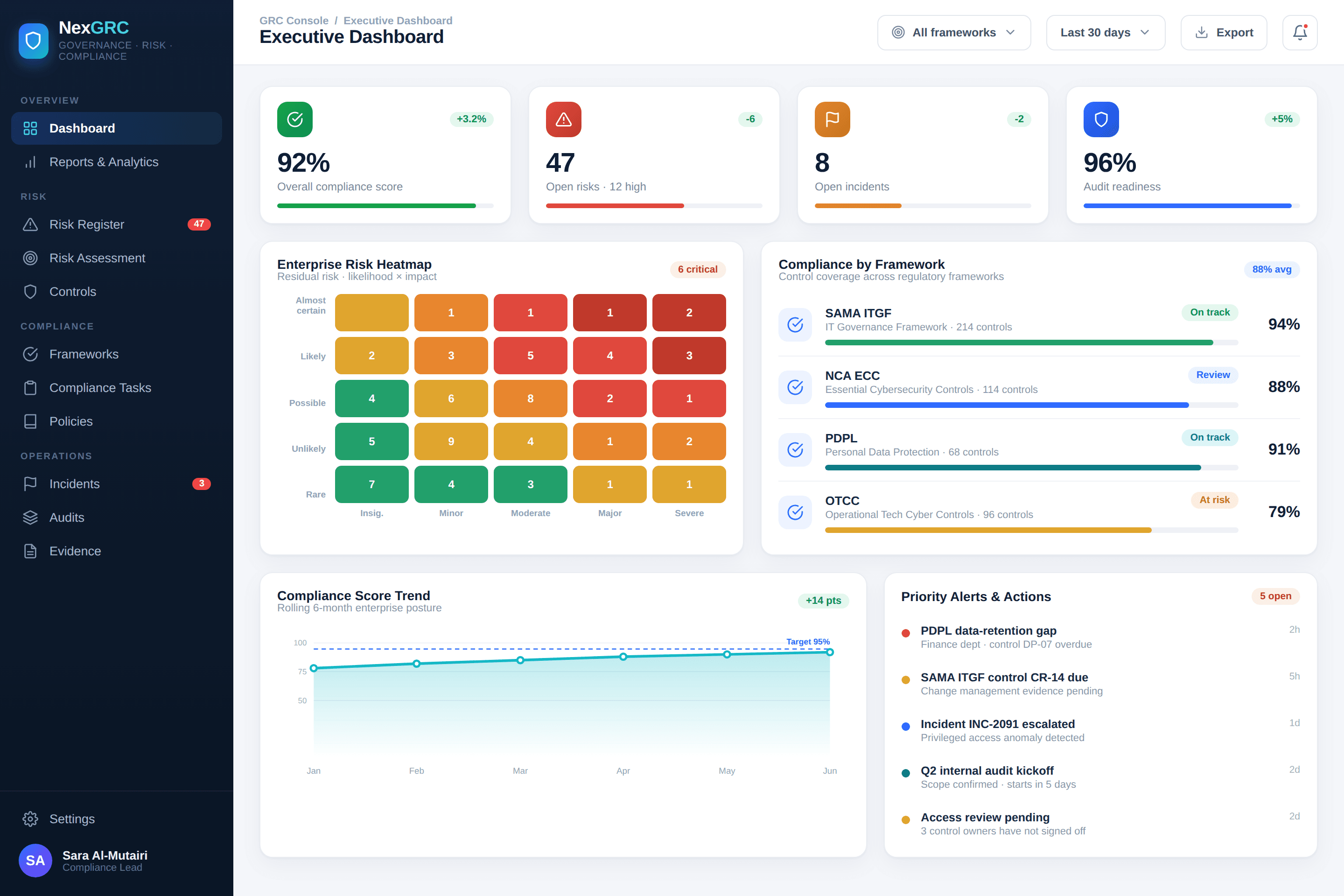Click the NCA ECC framework check icon
Image resolution: width=1344 pixels, height=896 pixels.
(x=795, y=387)
